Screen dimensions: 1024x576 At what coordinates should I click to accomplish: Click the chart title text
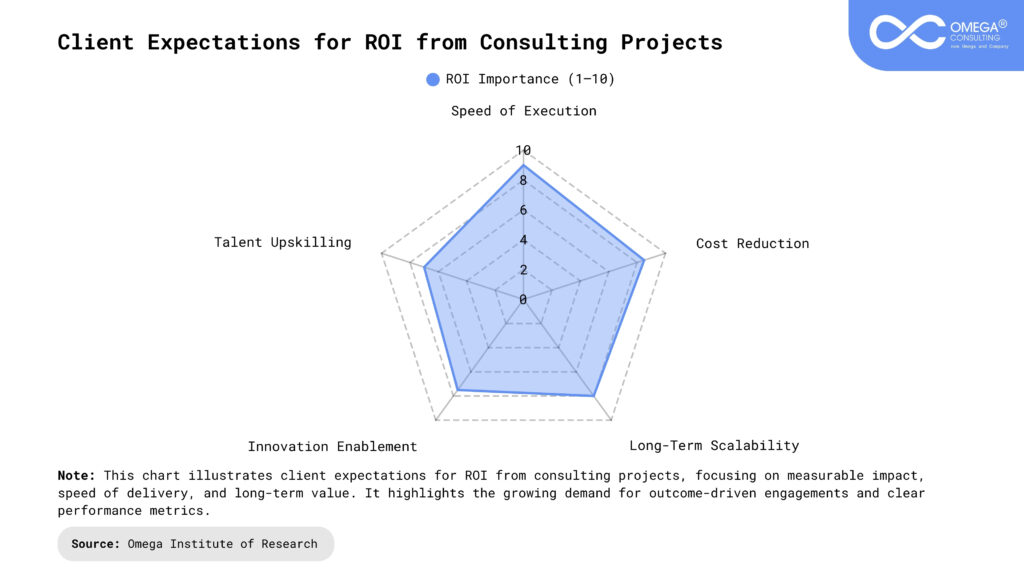[x=390, y=42]
